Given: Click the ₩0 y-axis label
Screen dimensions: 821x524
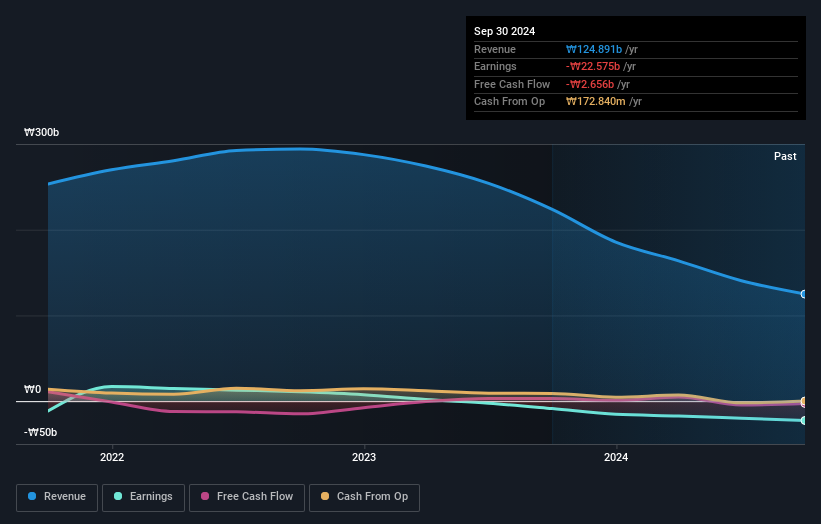Looking at the screenshot, I should tap(32, 389).
